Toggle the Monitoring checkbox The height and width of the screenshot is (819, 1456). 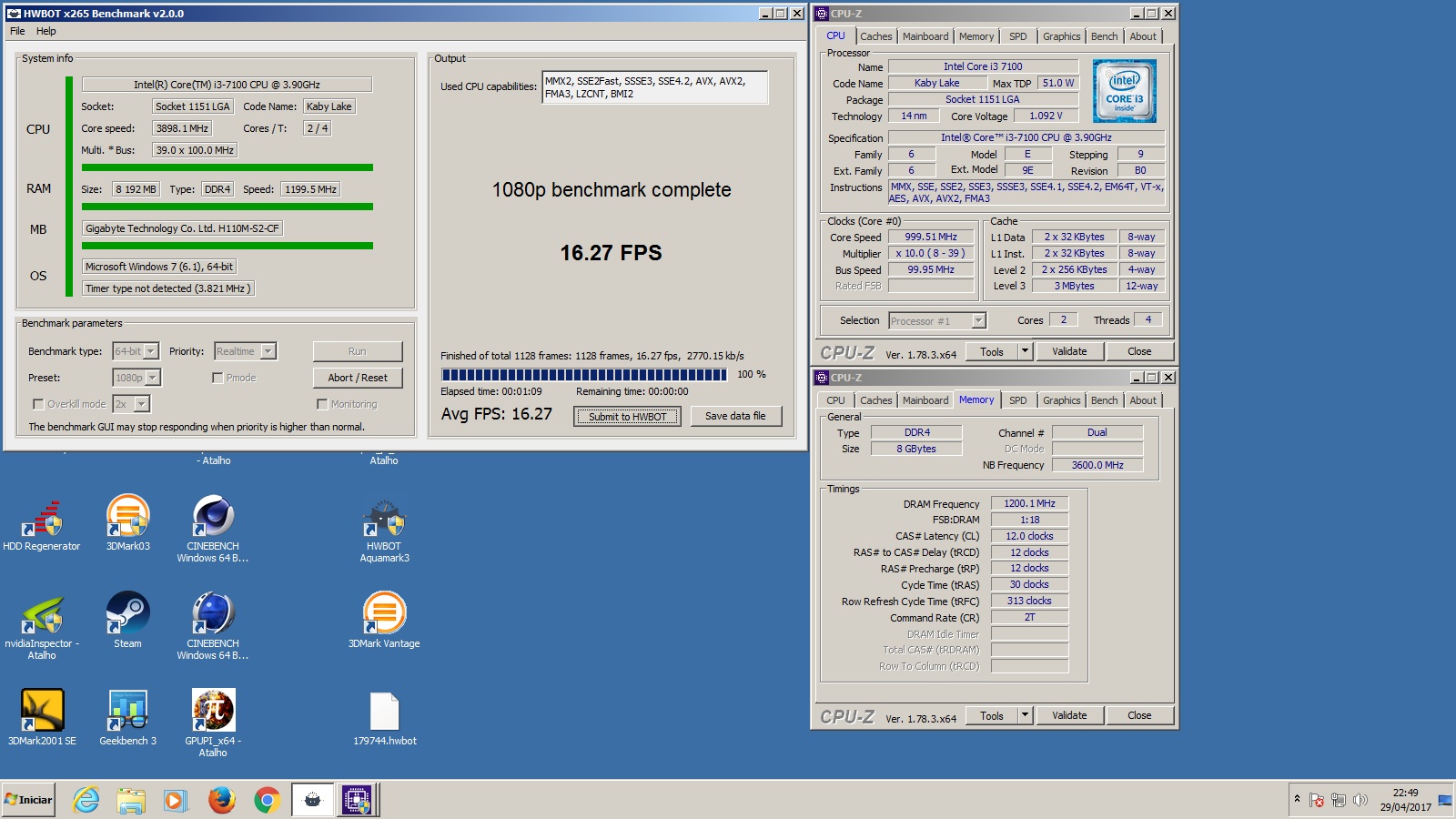pyautogui.click(x=322, y=404)
